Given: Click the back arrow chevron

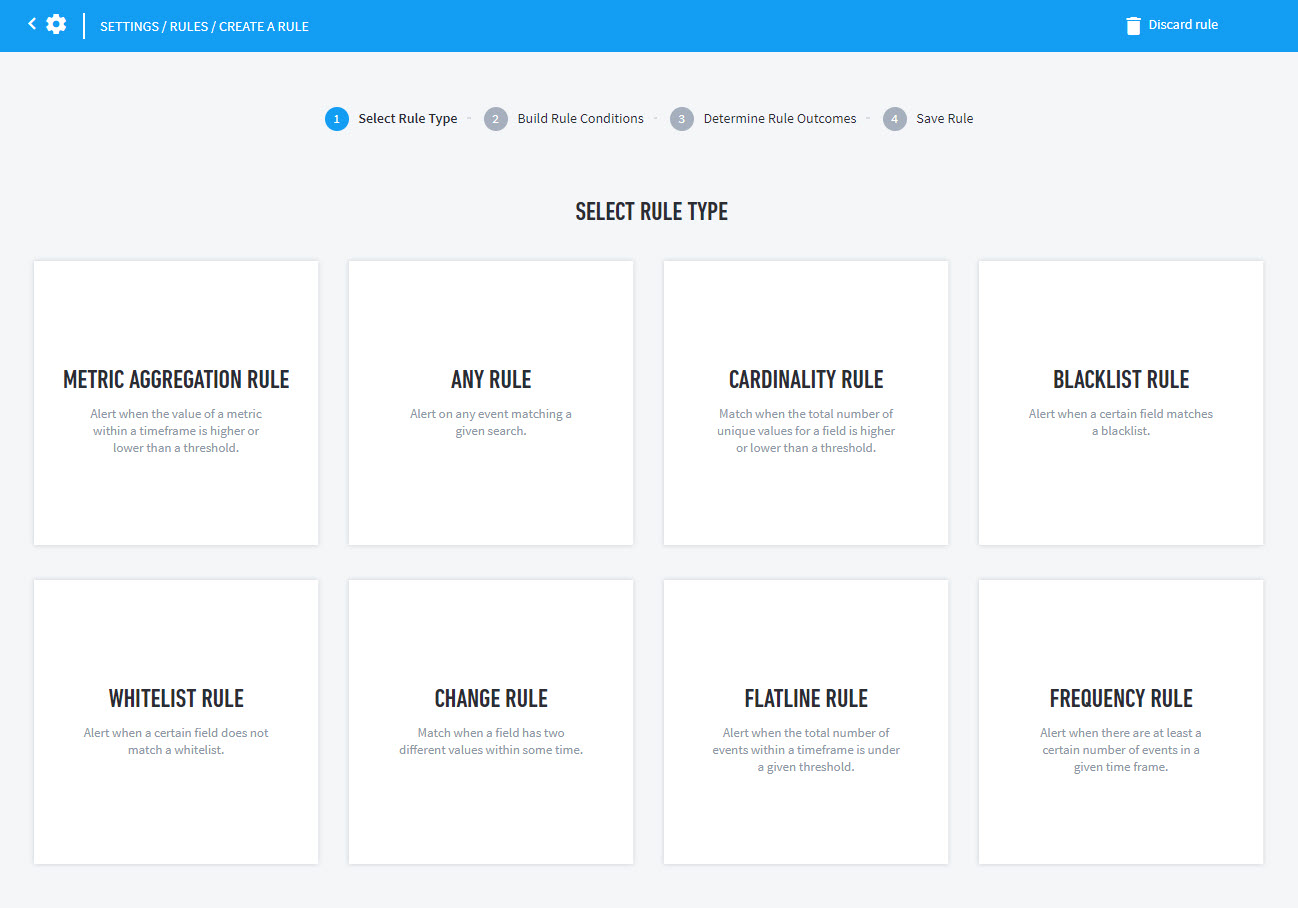Looking at the screenshot, I should pos(32,23).
